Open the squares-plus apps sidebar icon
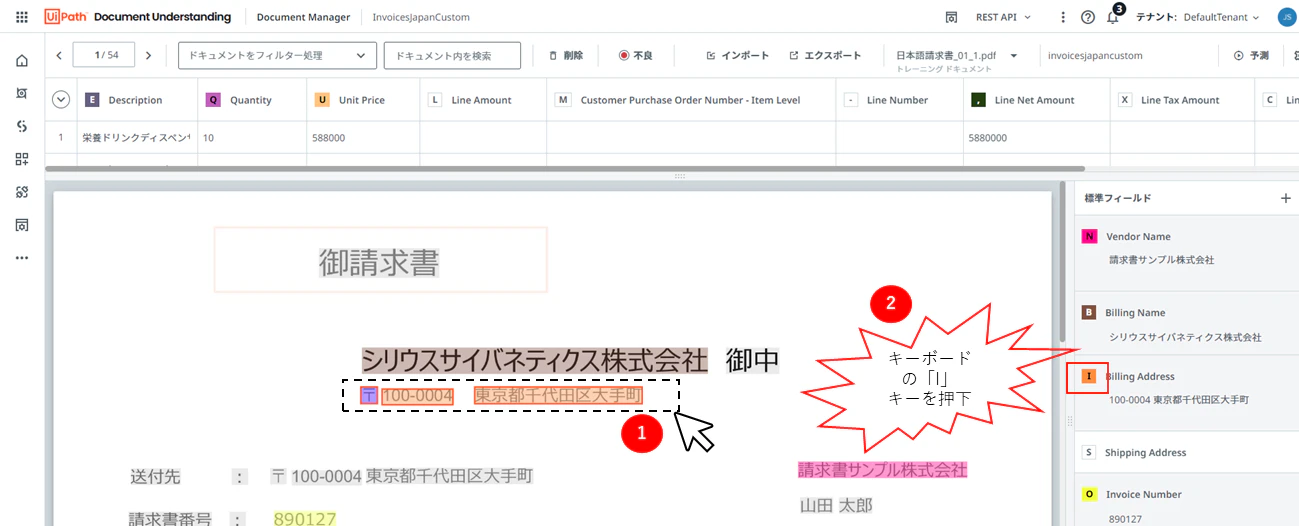Image resolution: width=1299 pixels, height=526 pixels. tap(22, 159)
